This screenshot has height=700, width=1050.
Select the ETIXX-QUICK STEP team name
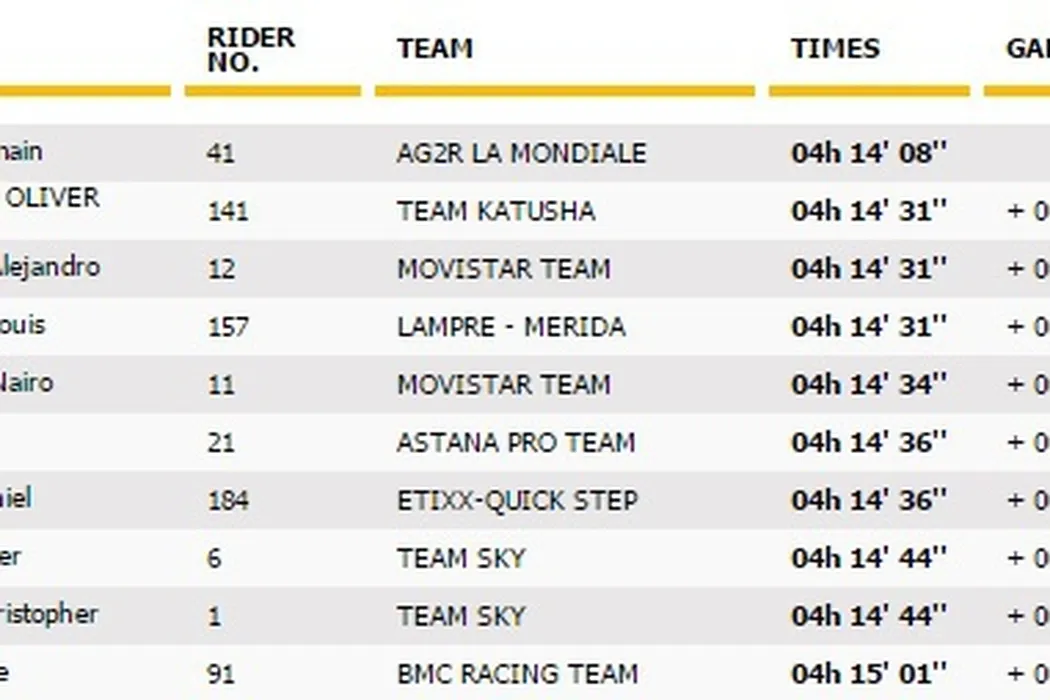click(x=517, y=500)
